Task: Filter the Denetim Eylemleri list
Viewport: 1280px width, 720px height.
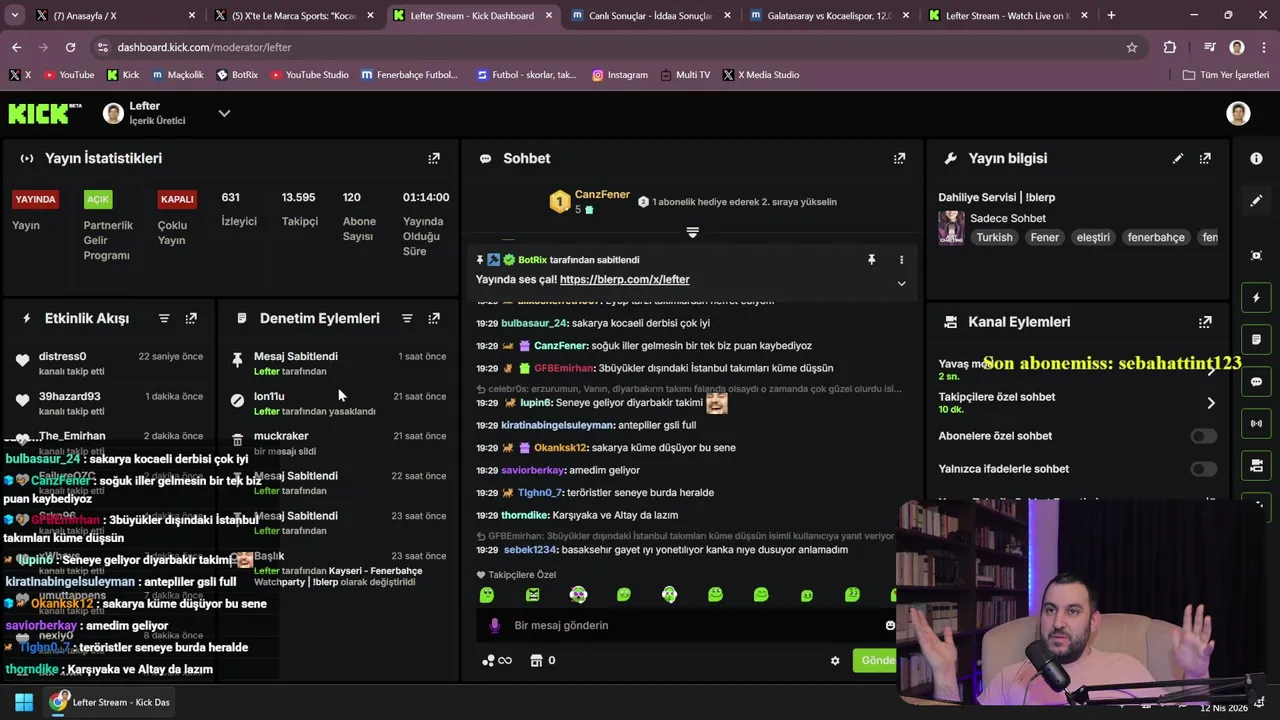Action: click(x=407, y=318)
